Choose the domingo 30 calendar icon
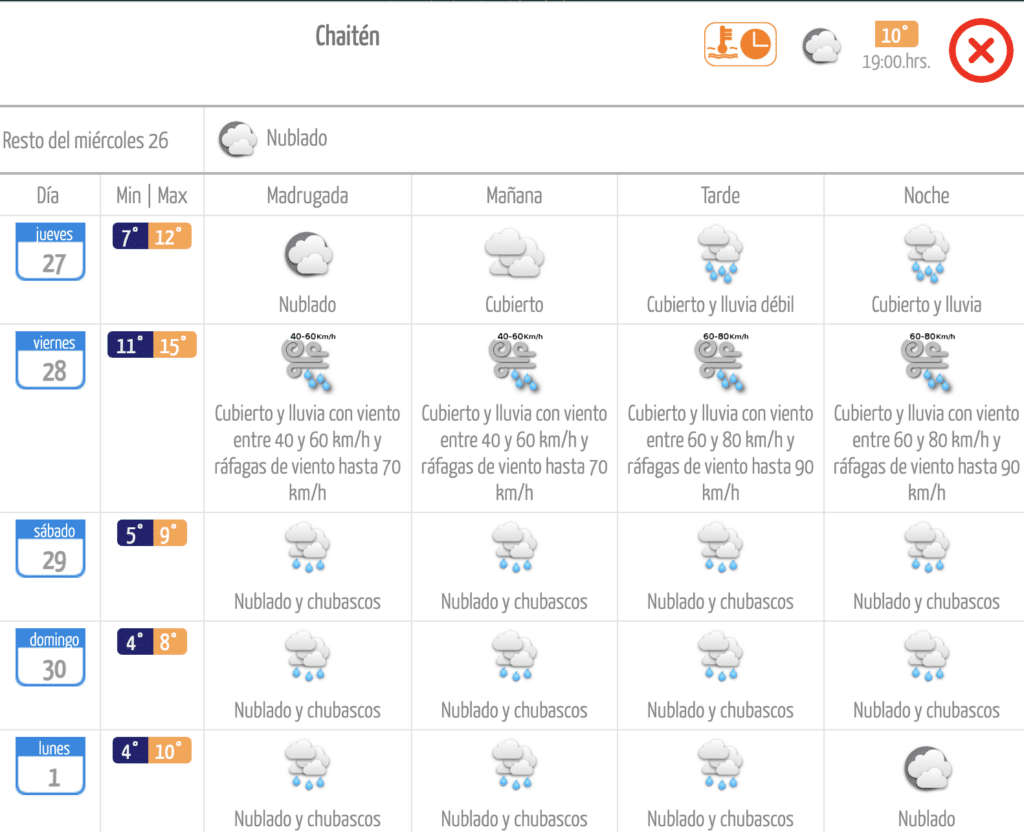This screenshot has height=832, width=1024. [50, 658]
